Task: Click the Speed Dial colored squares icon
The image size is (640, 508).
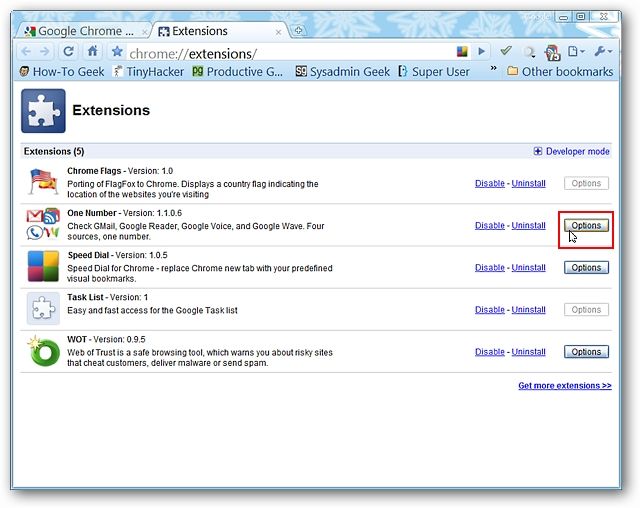Action: (x=43, y=266)
